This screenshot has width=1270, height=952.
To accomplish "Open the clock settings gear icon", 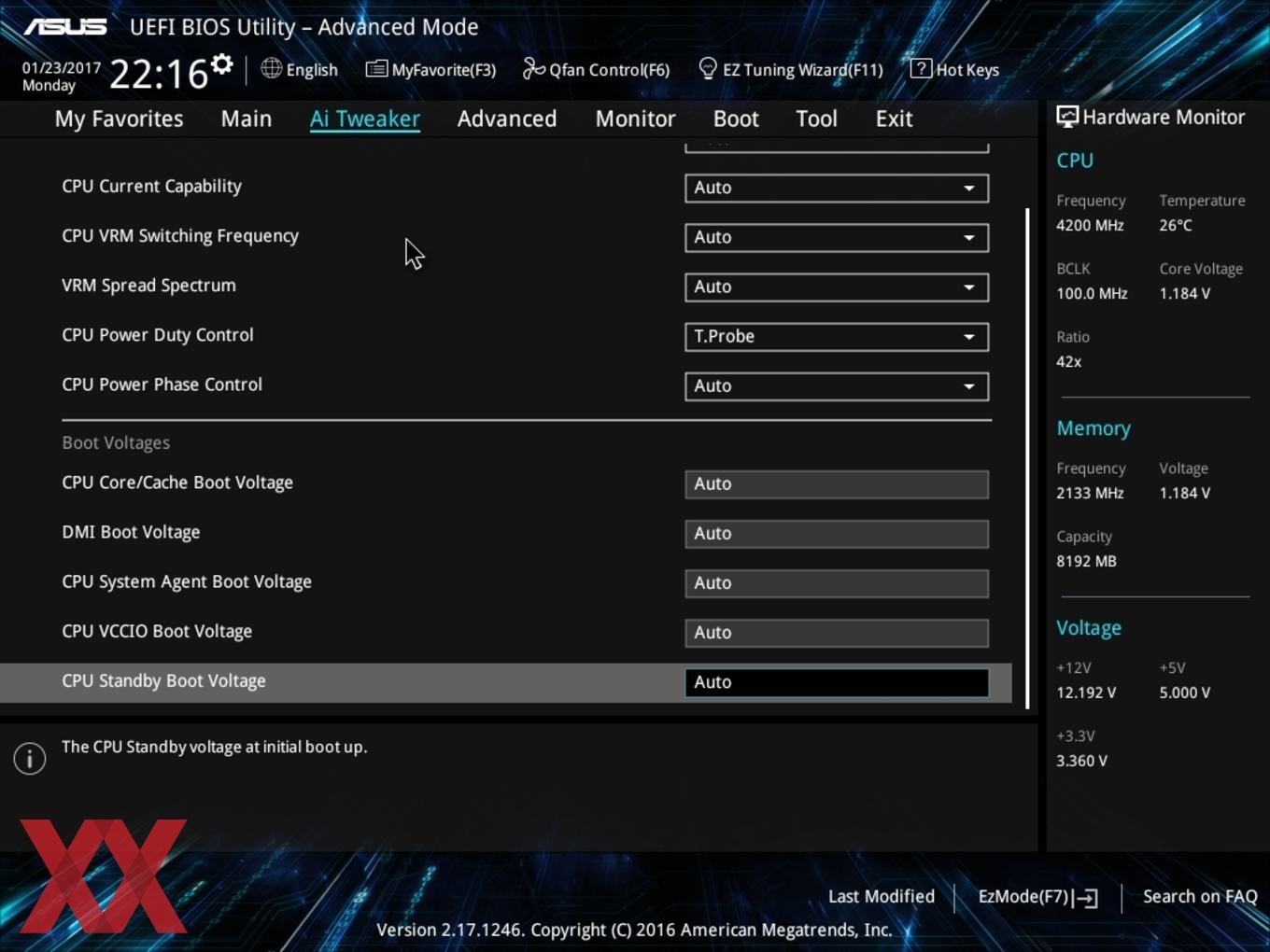I will pos(221,64).
